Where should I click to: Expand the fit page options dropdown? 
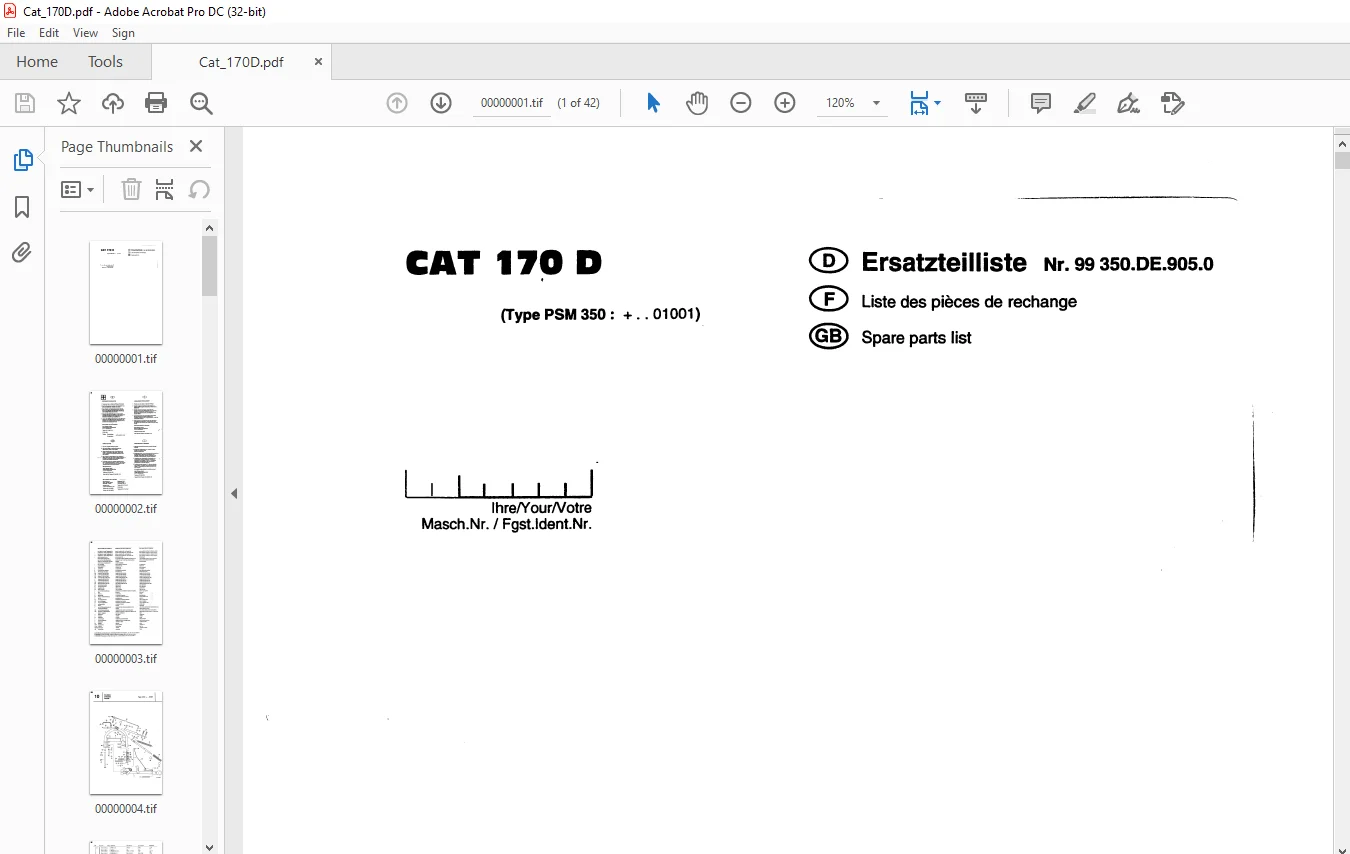click(925, 103)
